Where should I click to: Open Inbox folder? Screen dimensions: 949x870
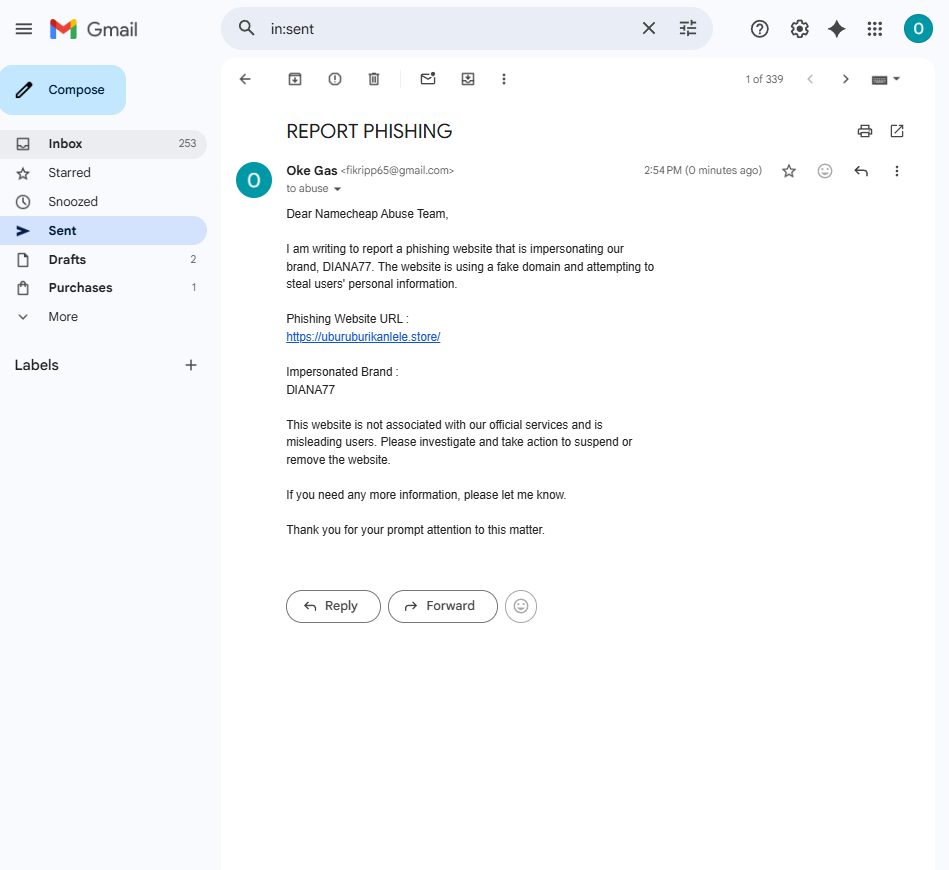pos(103,143)
